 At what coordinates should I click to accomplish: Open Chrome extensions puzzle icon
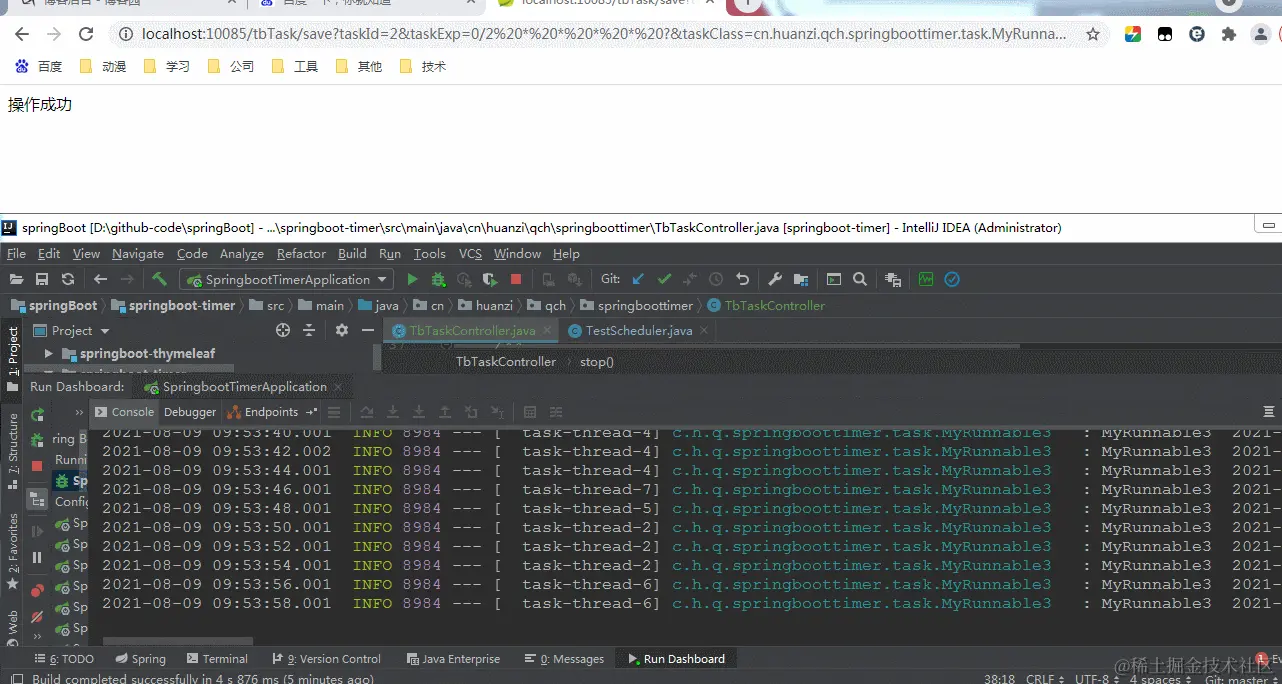(1229, 34)
